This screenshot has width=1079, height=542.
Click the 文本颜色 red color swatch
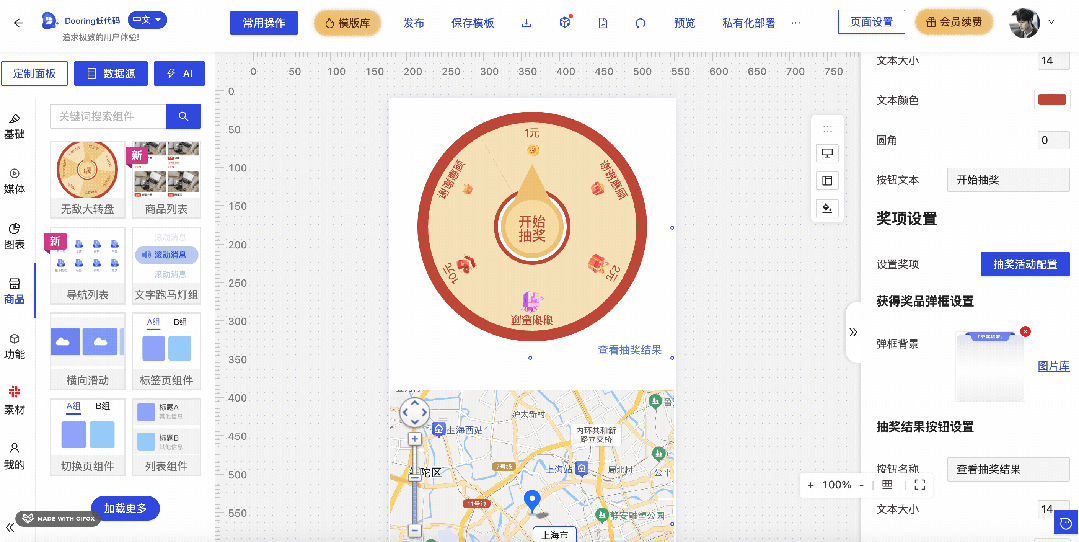pos(1051,100)
